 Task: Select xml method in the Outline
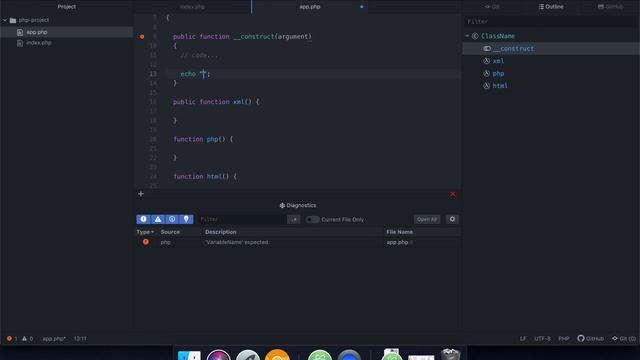[x=498, y=61]
